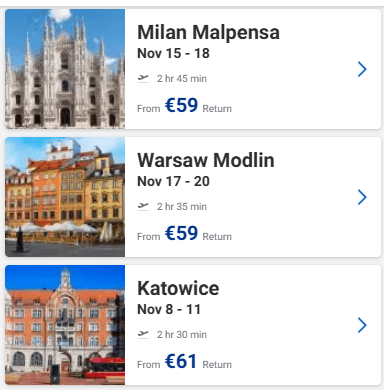Viewport: 384px width, 390px height.
Task: Open the Warsaw Modlin destination title
Action: coord(206,160)
